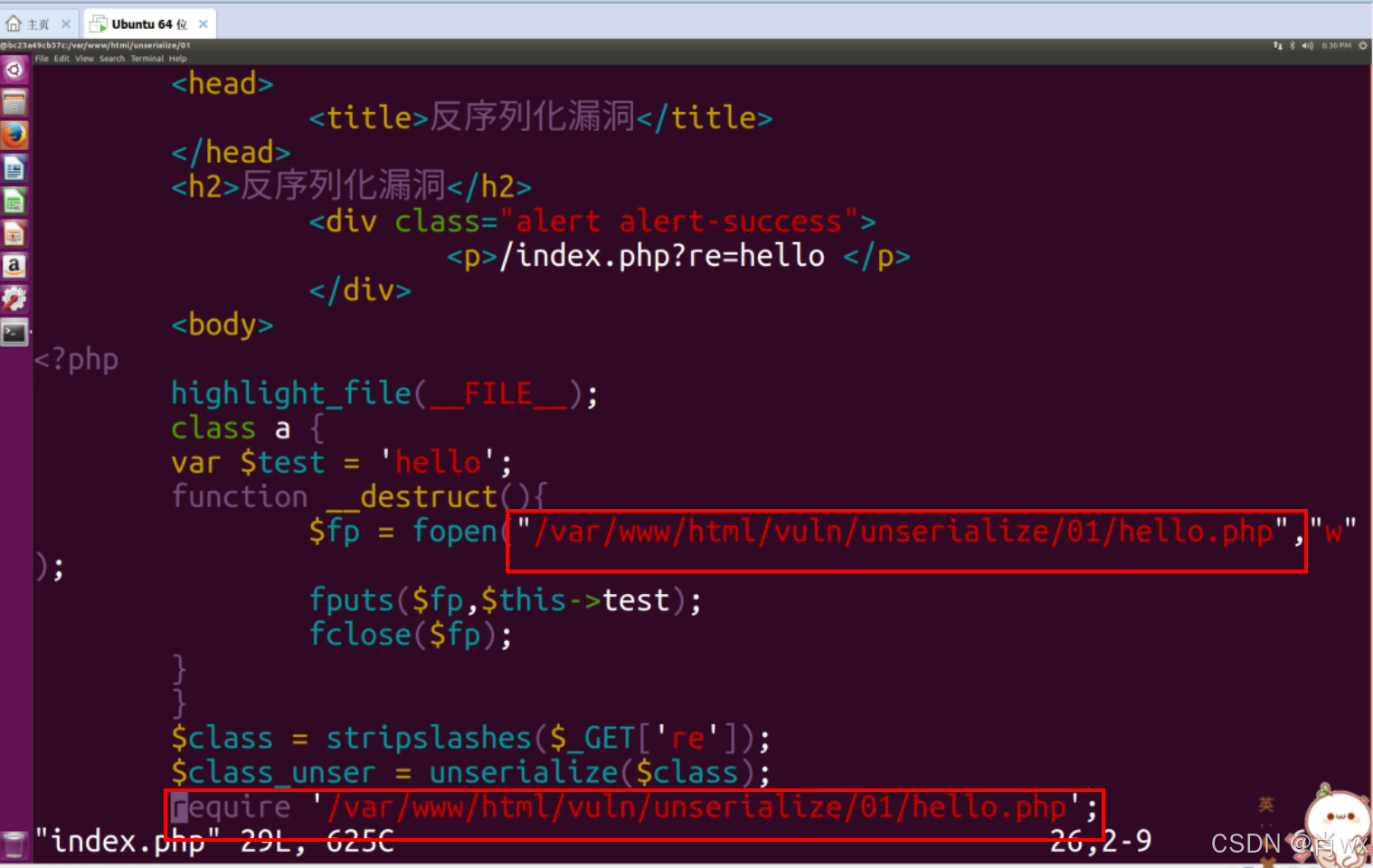Open the Files file manager
Viewport: 1373px width, 868px height.
[14, 102]
